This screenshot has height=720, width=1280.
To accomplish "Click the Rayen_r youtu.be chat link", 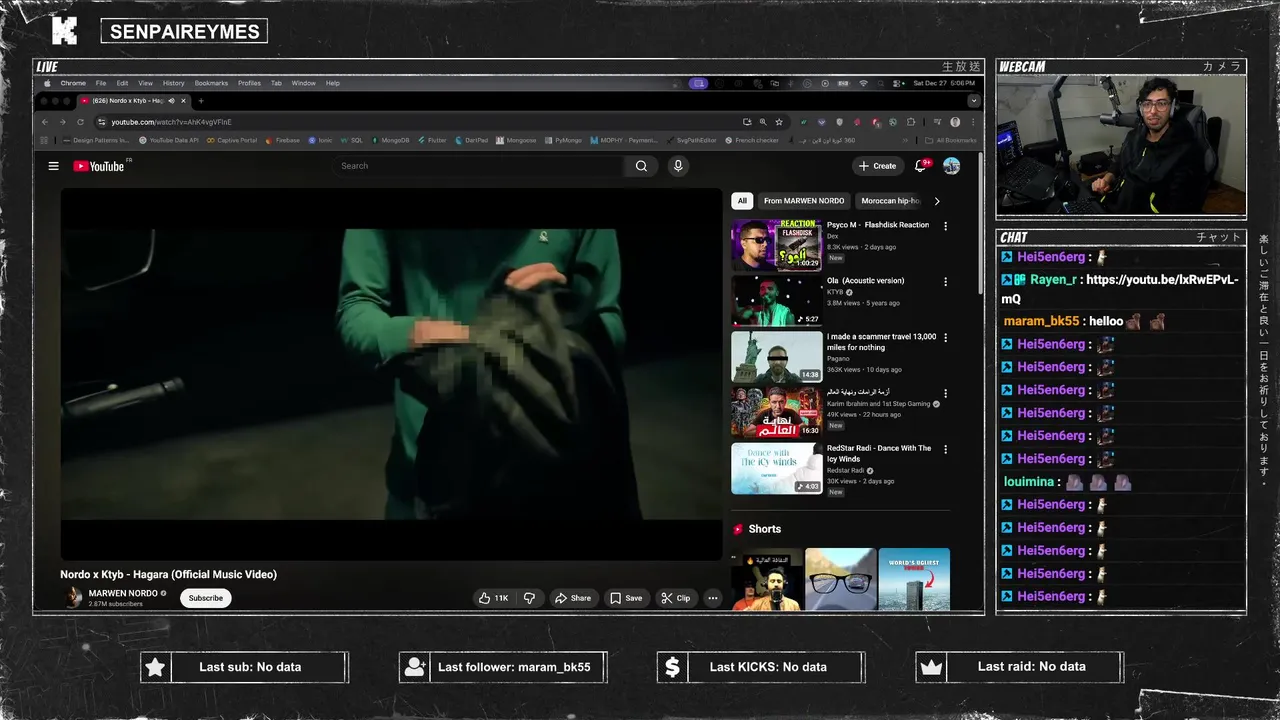I will [x=1120, y=289].
